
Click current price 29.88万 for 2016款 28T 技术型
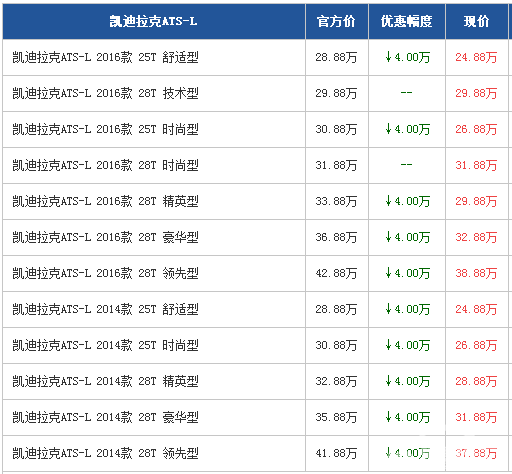[x=476, y=93]
